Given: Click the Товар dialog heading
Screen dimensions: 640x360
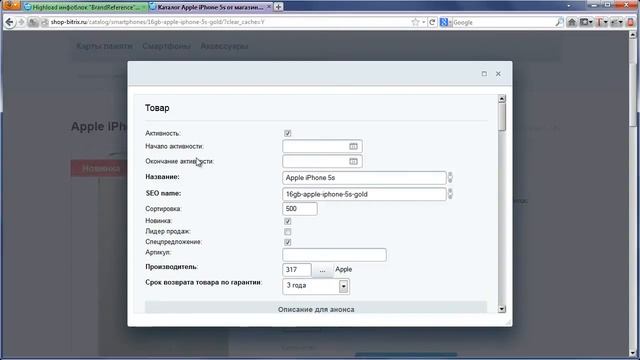Looking at the screenshot, I should click(x=157, y=108).
